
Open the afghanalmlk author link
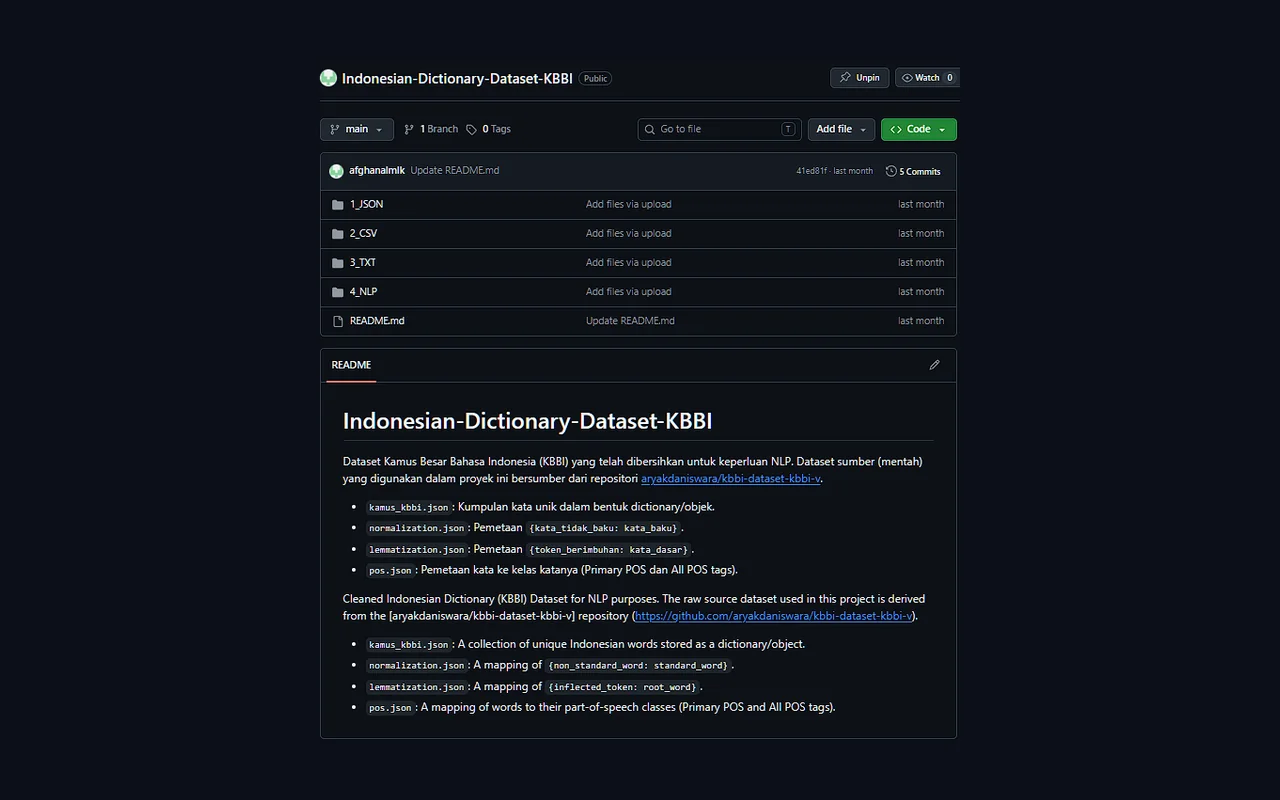pos(377,171)
